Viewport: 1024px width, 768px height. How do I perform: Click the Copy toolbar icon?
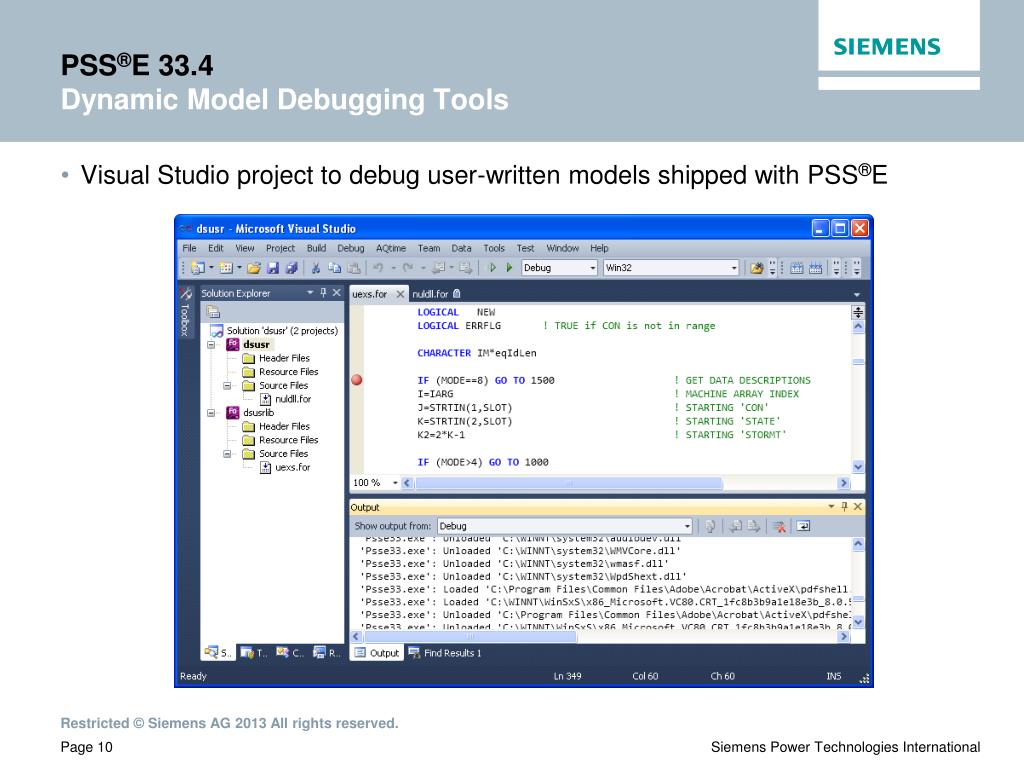point(334,268)
